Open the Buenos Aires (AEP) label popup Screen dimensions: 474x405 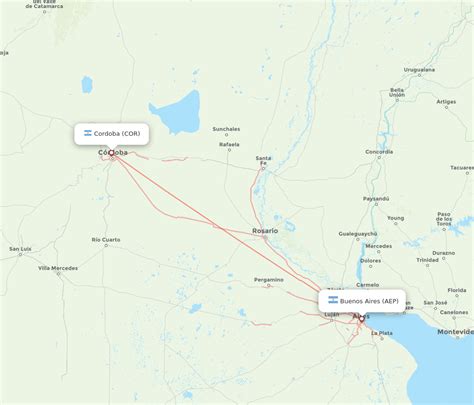click(362, 301)
